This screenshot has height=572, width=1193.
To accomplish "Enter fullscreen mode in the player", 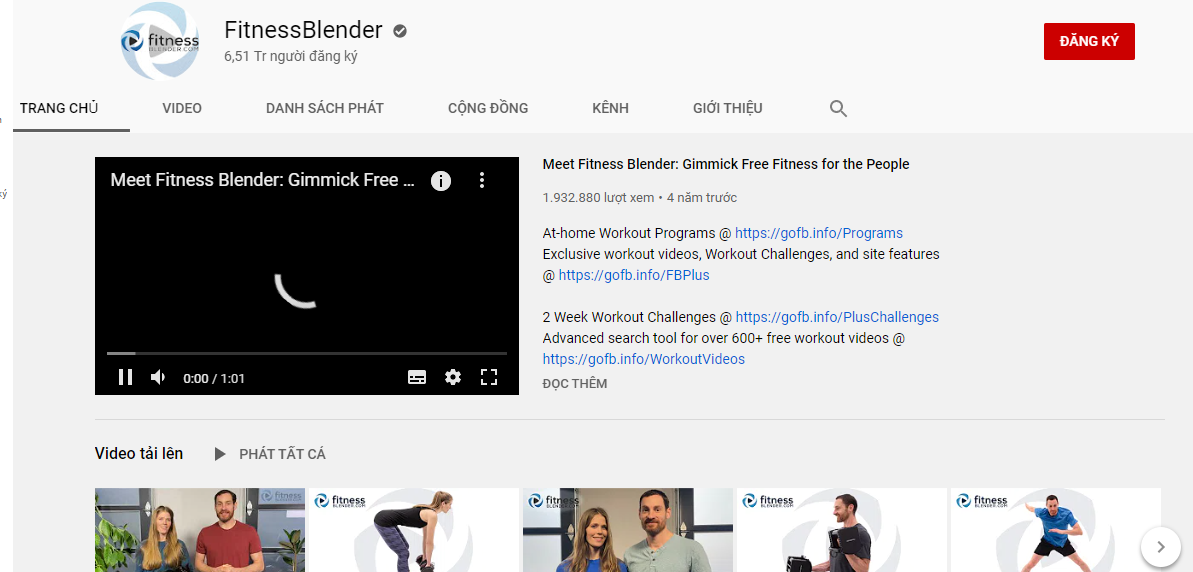I will pyautogui.click(x=488, y=377).
